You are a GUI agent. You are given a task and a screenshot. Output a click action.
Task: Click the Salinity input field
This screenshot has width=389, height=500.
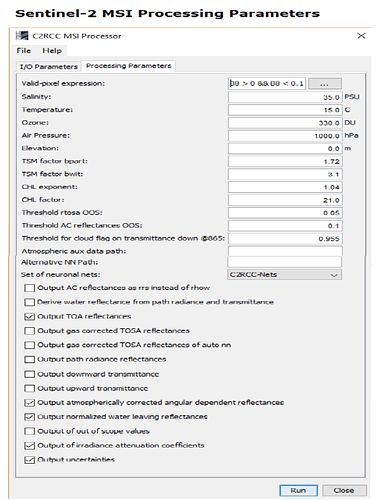click(x=285, y=97)
